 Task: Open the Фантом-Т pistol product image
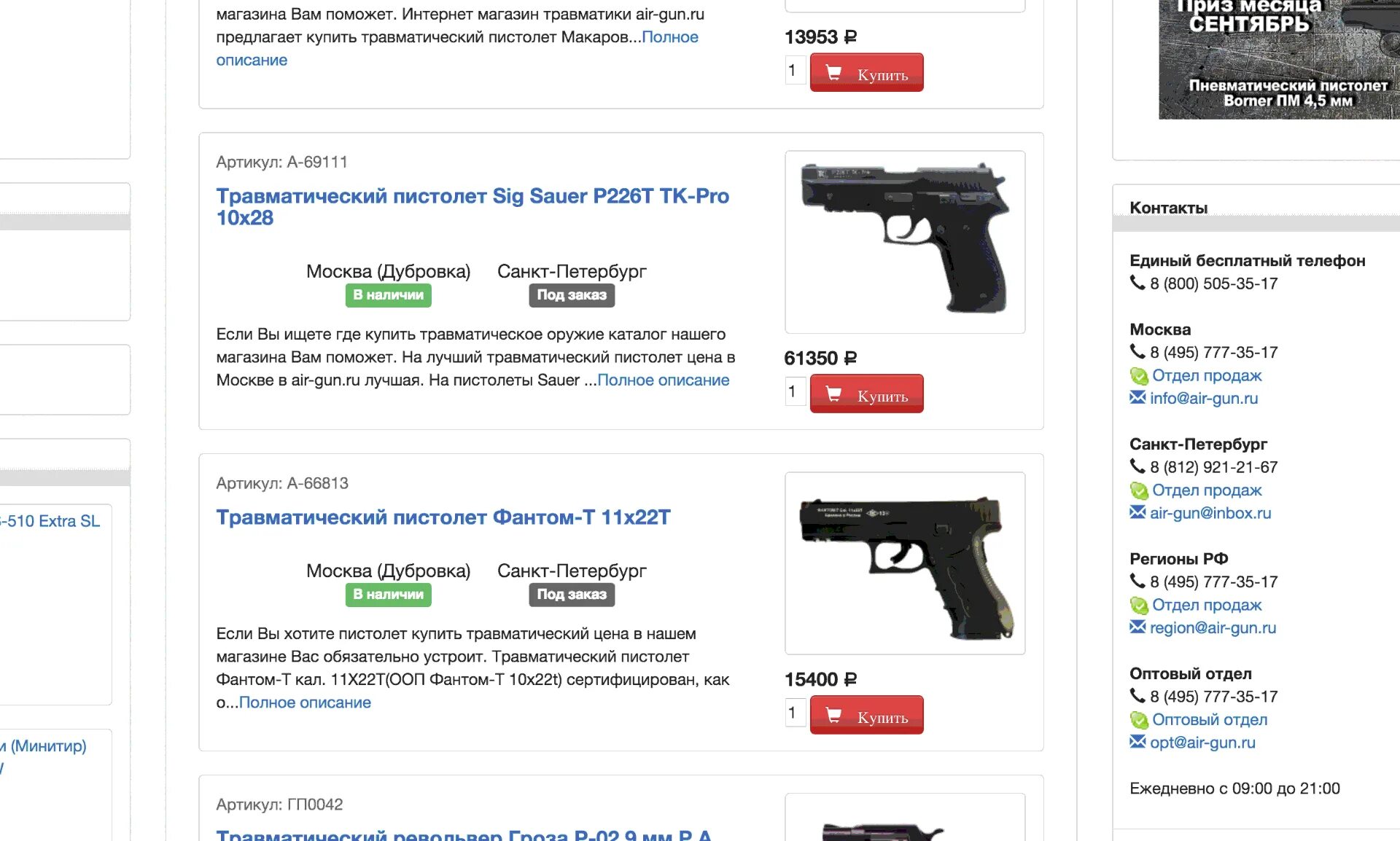pyautogui.click(x=905, y=563)
